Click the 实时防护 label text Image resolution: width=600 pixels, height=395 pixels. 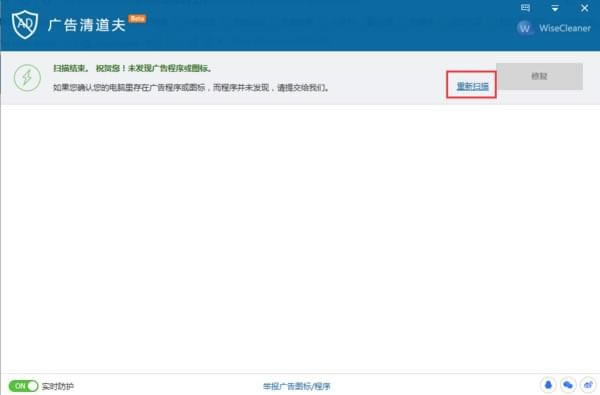[58, 386]
